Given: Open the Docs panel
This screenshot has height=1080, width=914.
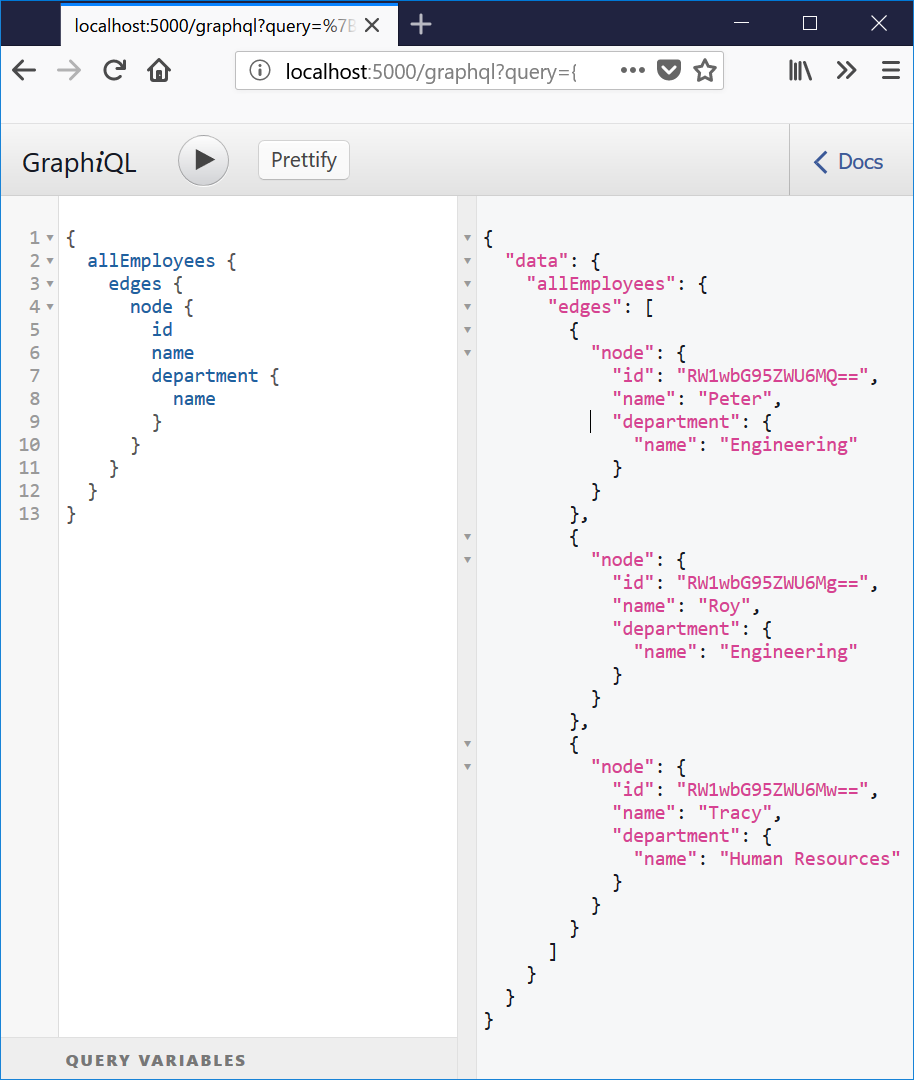Looking at the screenshot, I should tap(849, 162).
